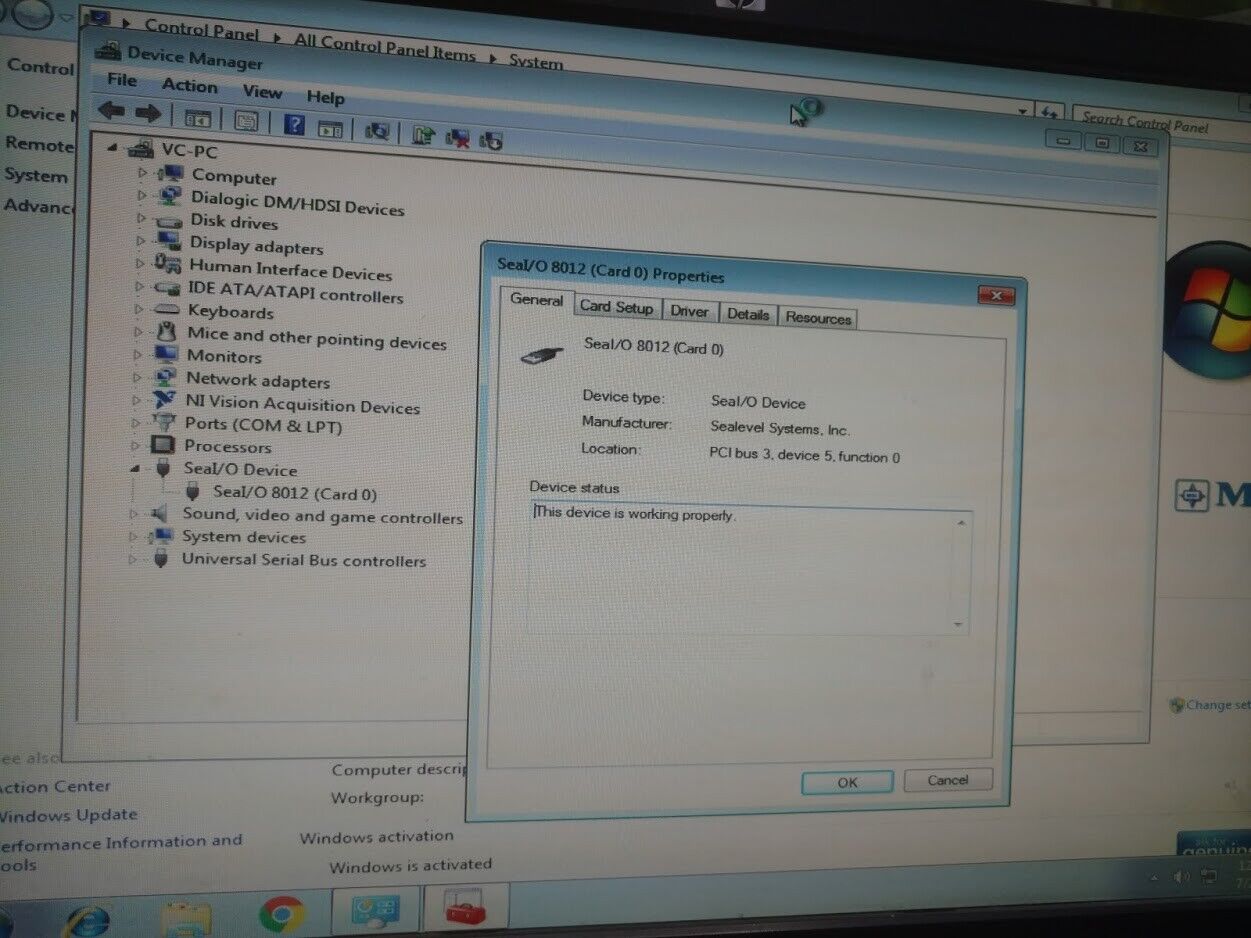
Task: Select the Display adapters icon
Action: [168, 241]
